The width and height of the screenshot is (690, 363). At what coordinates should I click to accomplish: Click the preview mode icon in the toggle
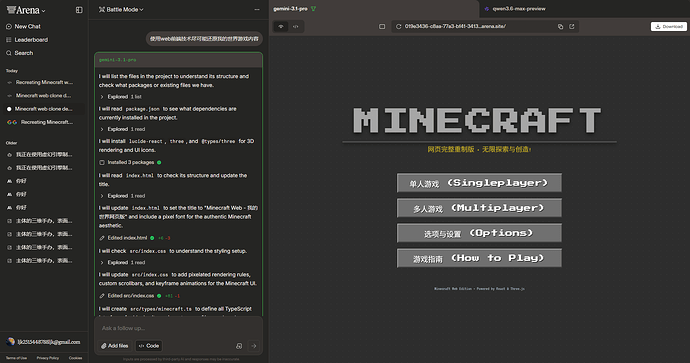pyautogui.click(x=281, y=26)
